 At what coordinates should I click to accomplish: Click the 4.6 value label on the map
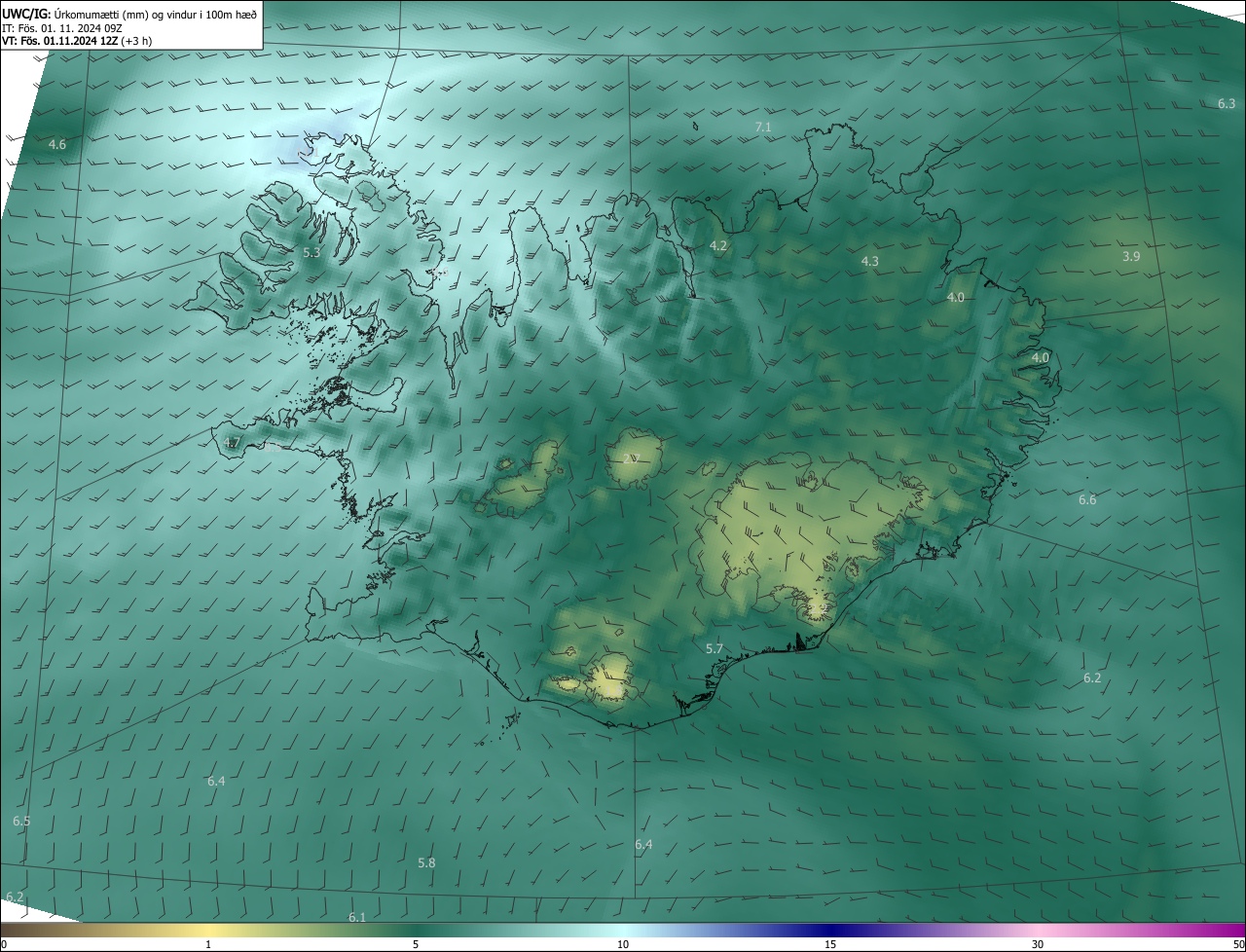(x=57, y=145)
